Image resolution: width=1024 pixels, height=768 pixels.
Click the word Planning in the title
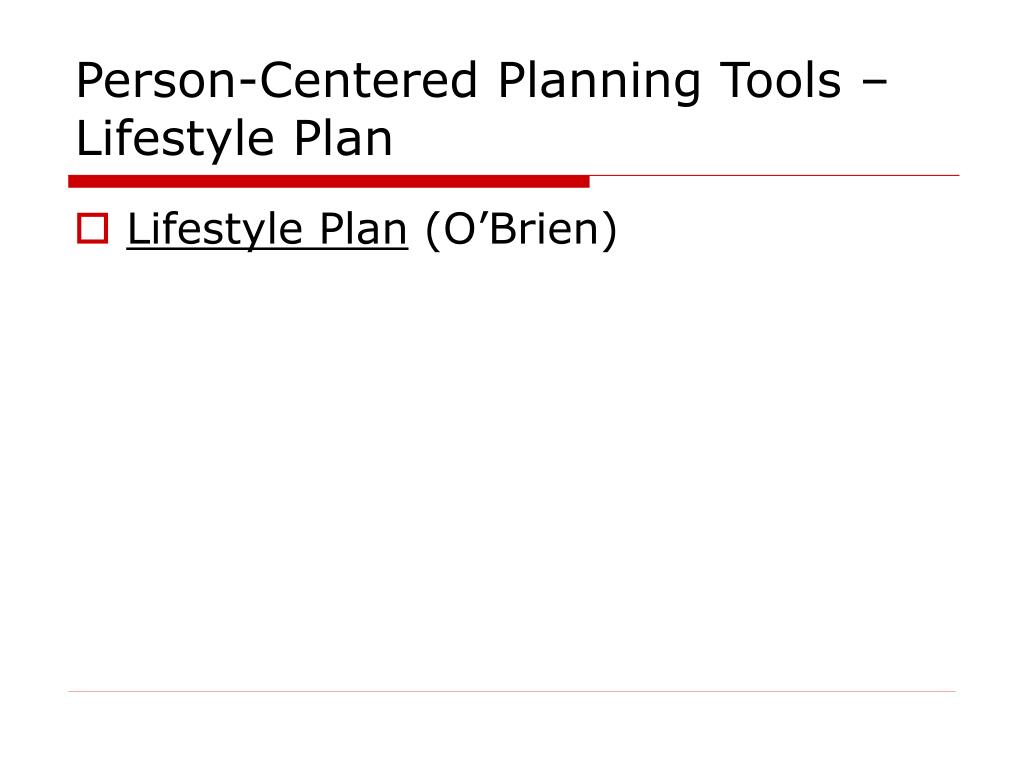click(x=598, y=82)
